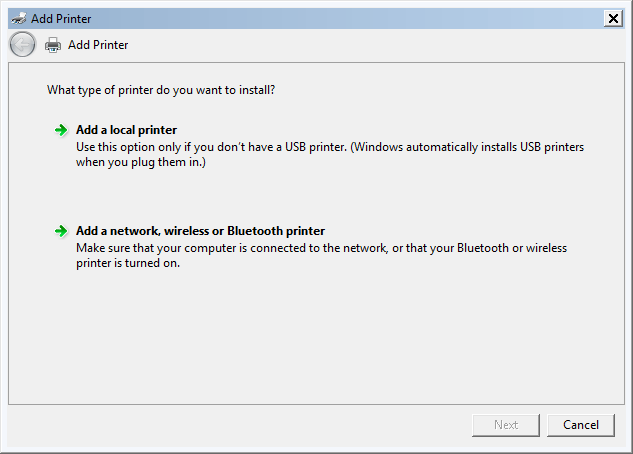Click the 'printer is turned on.' text line
Screen dimensions: 633x454
[x=128, y=263]
